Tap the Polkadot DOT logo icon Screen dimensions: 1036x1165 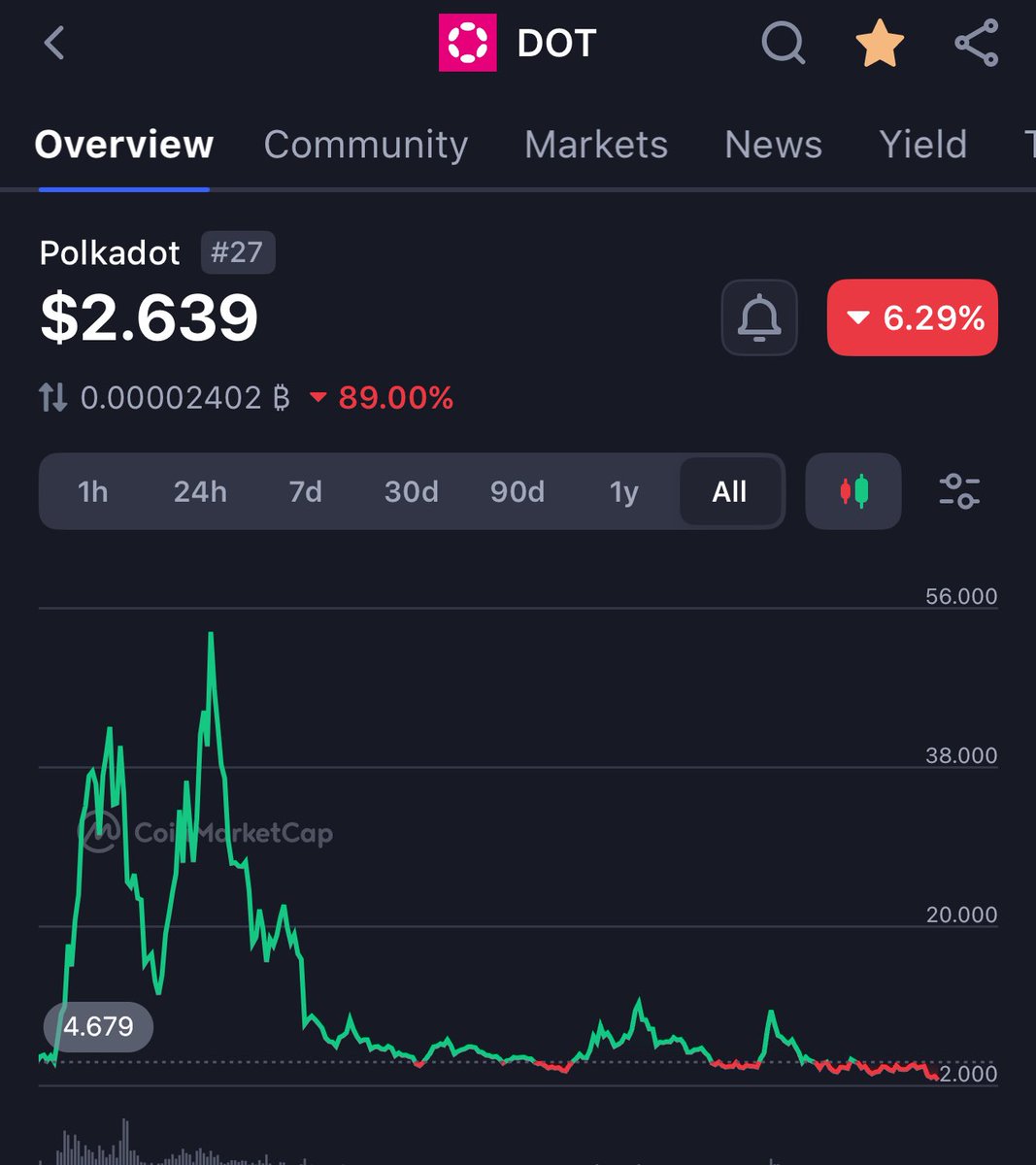(x=467, y=43)
